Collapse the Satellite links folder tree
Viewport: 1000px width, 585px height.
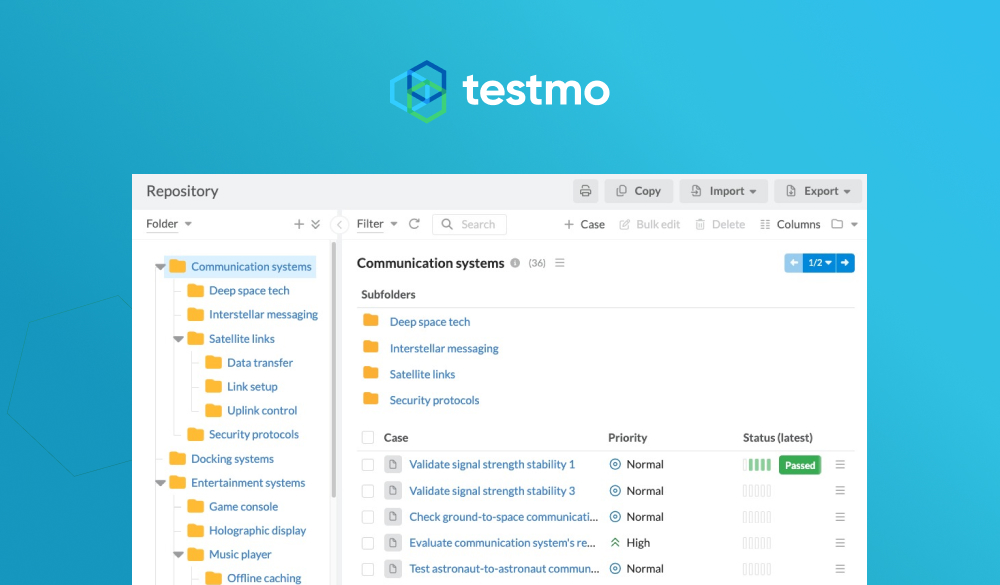pos(178,338)
